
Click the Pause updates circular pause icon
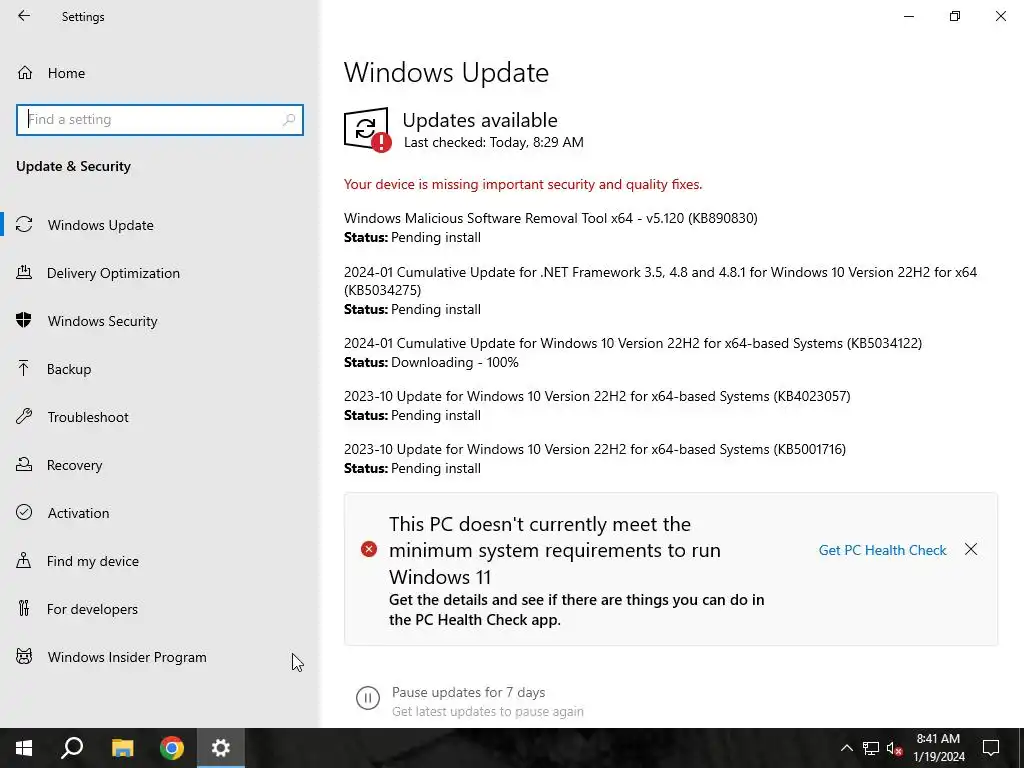tap(368, 698)
